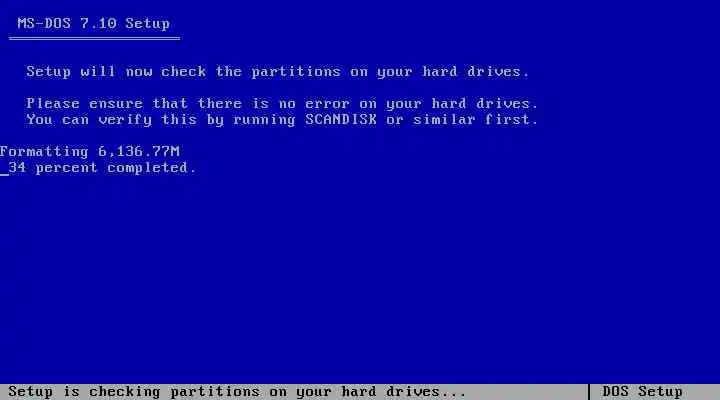Viewport: 720px width, 400px height.
Task: Click the 'Formatting 6,136.77M' line
Action: pos(90,152)
